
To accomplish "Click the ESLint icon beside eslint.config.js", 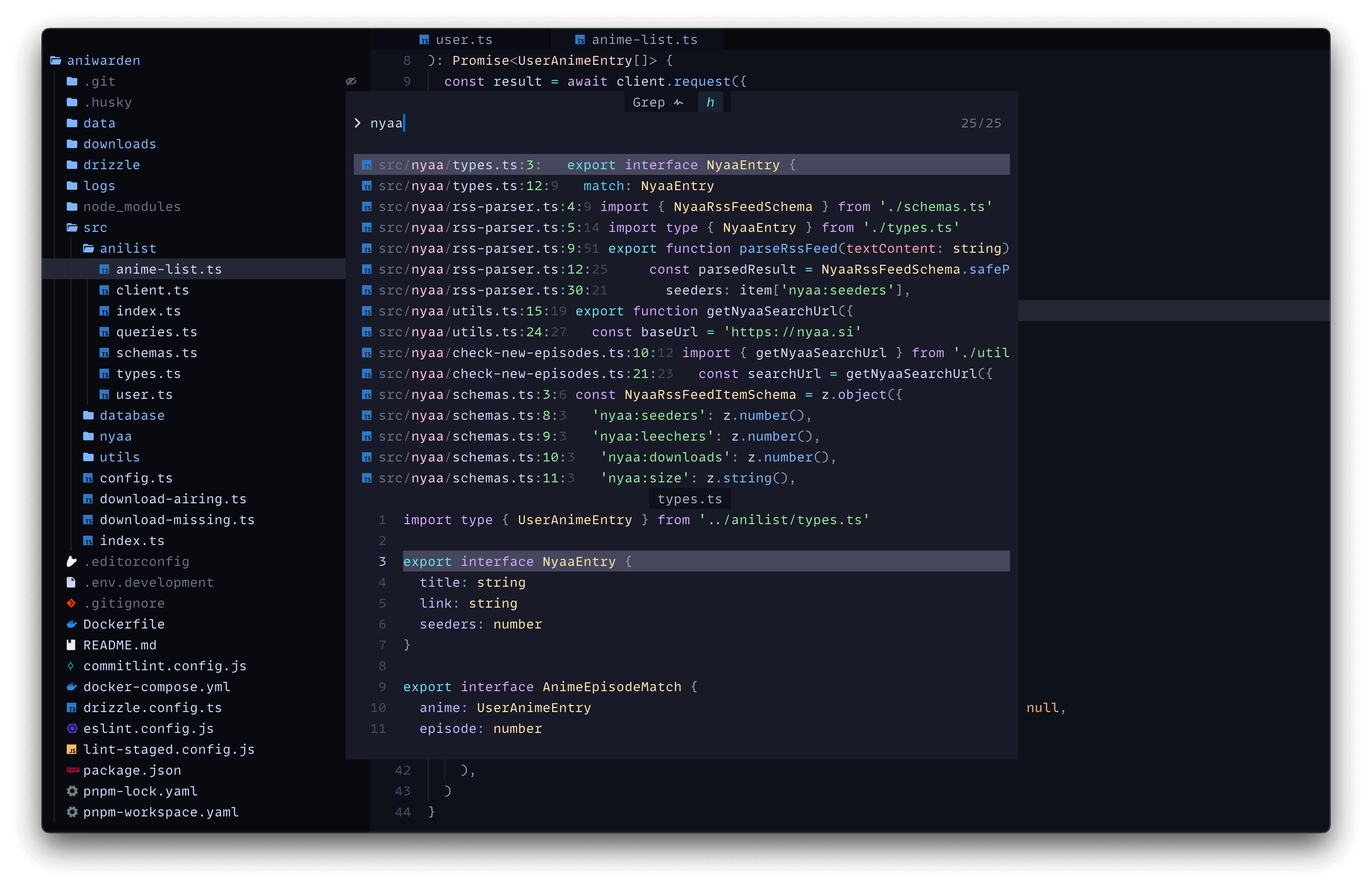I will pyautogui.click(x=72, y=728).
